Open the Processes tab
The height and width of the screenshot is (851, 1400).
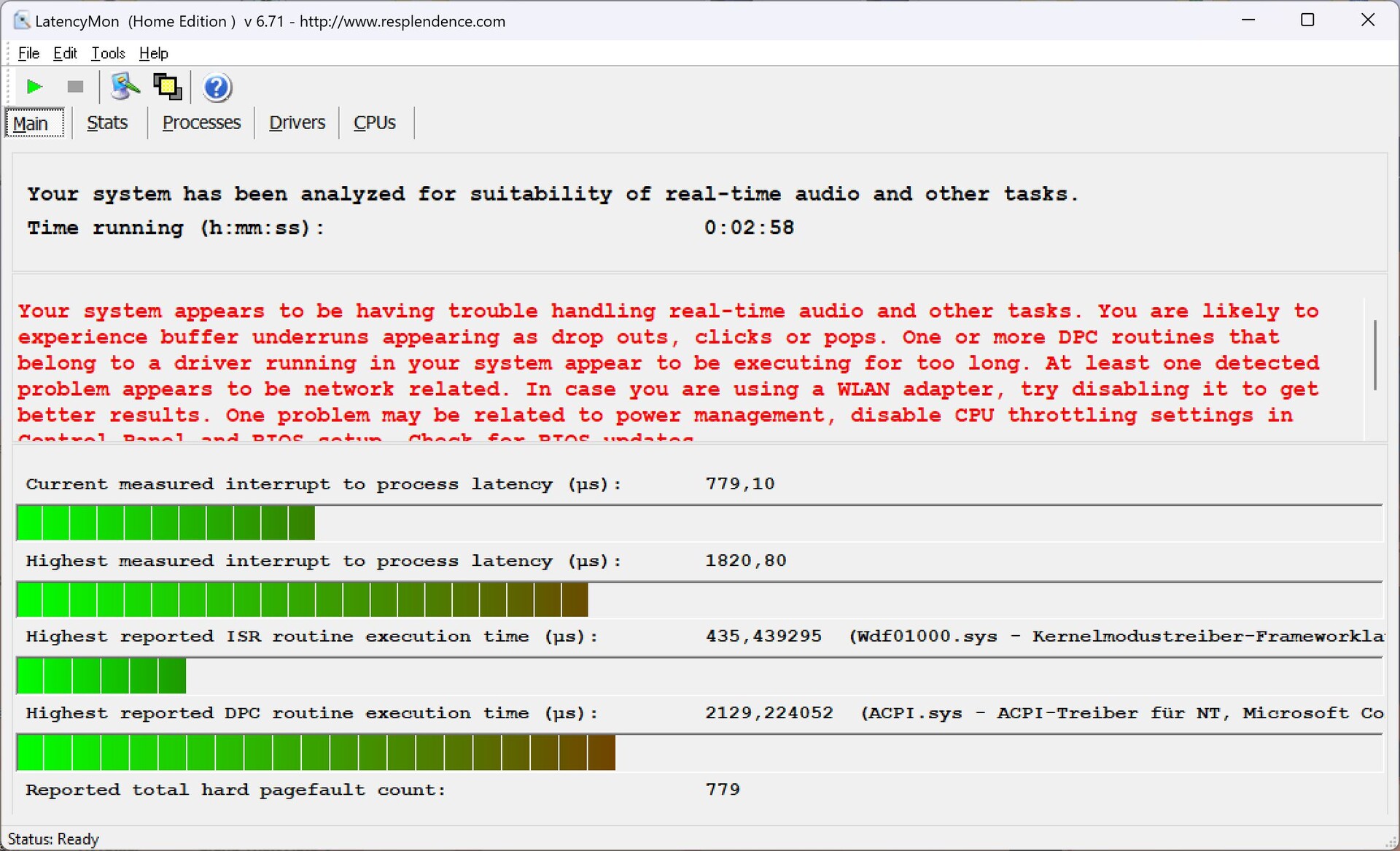click(201, 123)
